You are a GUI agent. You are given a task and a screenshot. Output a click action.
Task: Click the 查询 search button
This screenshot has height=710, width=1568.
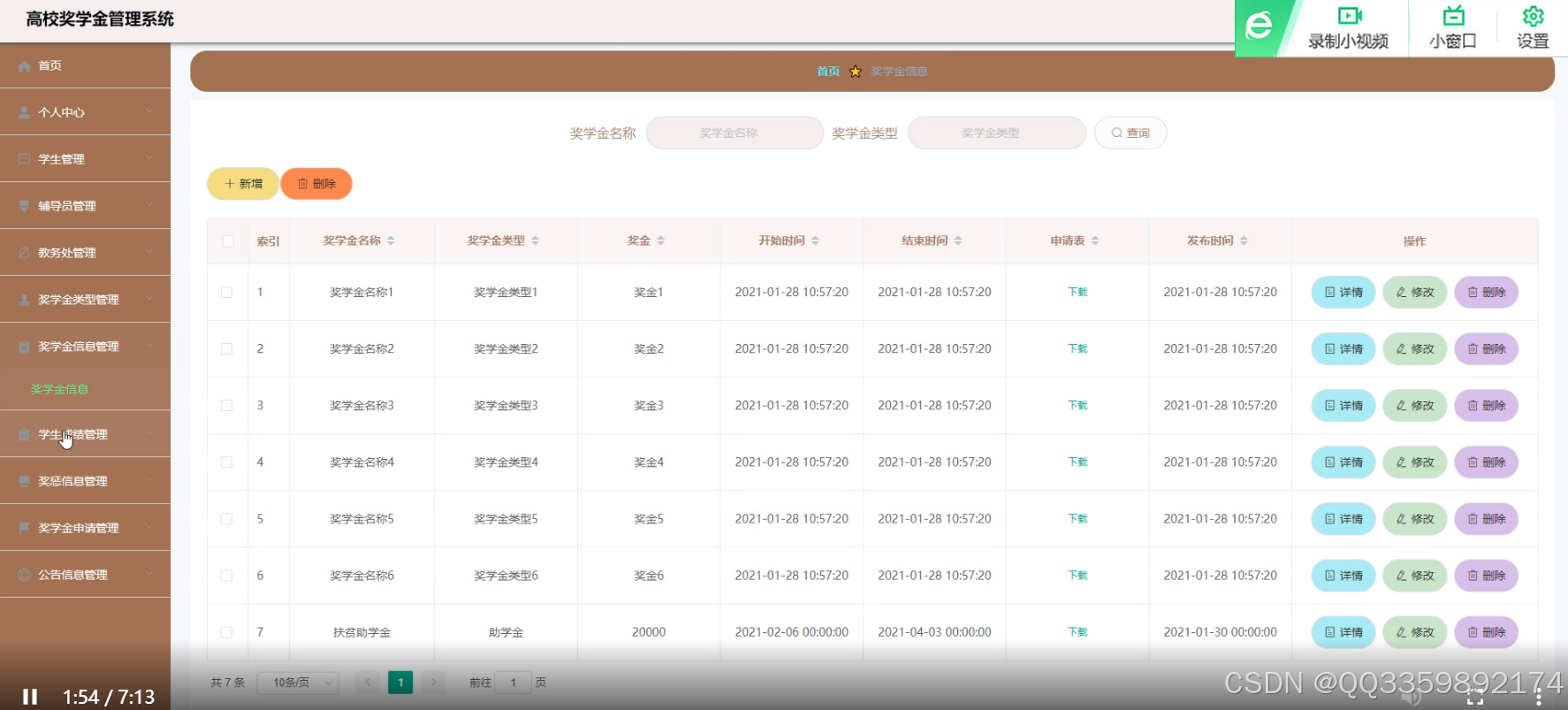pyautogui.click(x=1130, y=133)
